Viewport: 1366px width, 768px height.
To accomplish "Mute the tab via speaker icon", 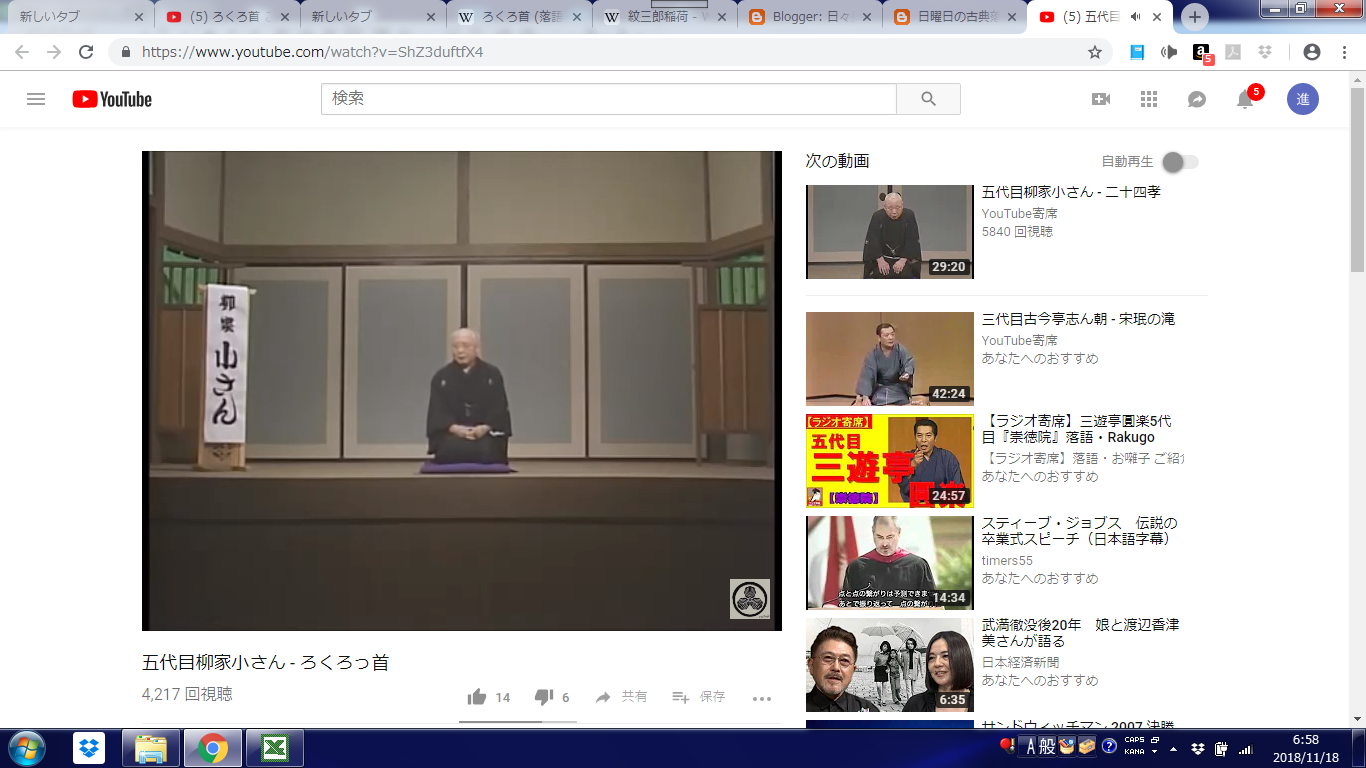I will coord(1137,17).
